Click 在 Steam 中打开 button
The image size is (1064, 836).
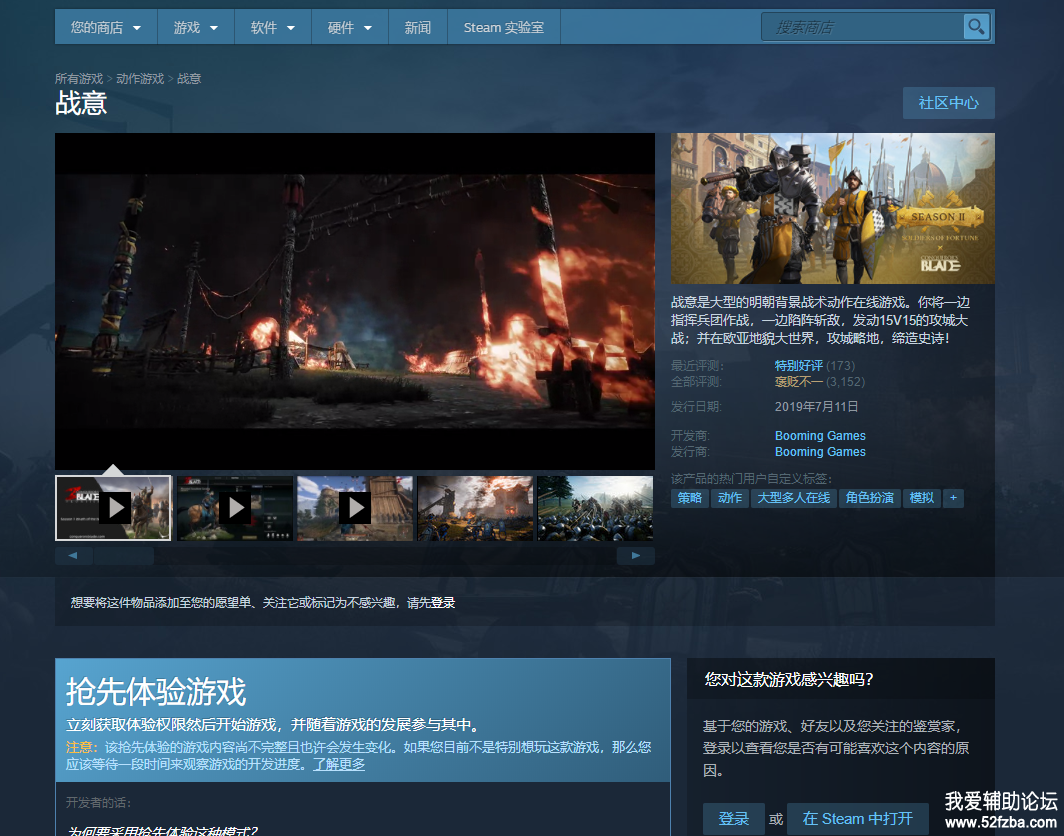click(x=857, y=818)
